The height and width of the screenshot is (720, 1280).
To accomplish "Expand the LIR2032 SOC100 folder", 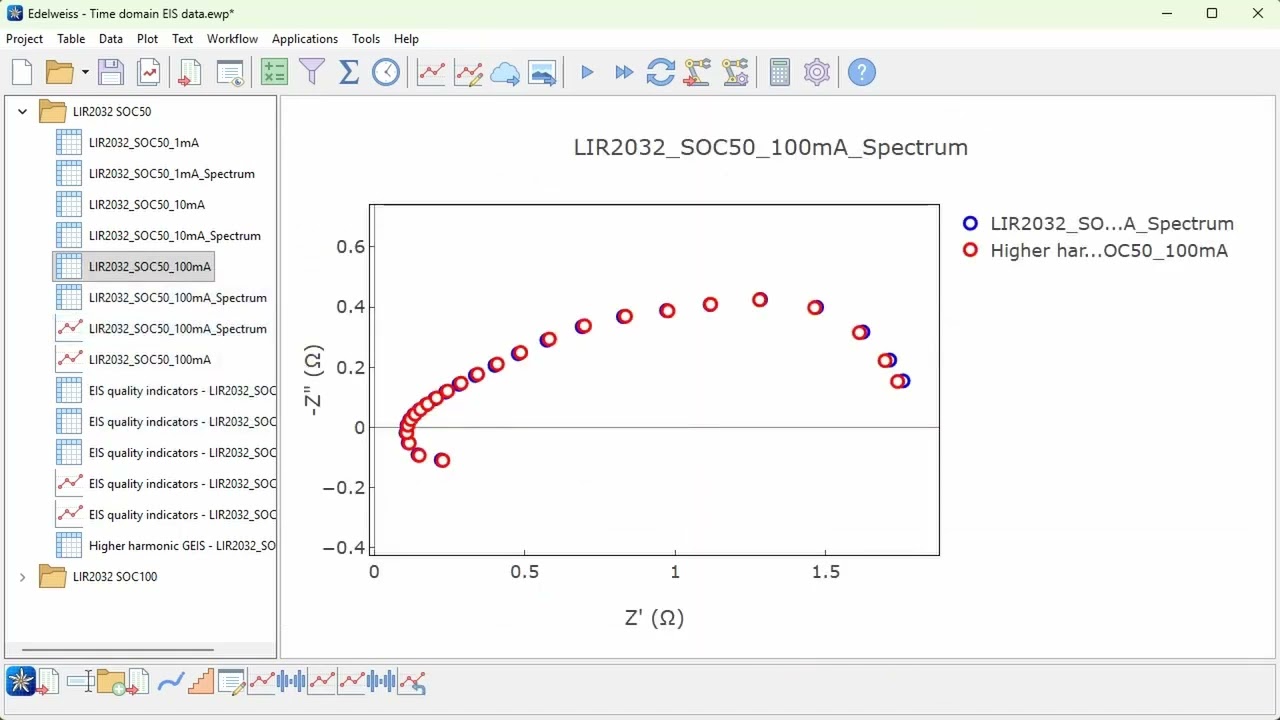I will click(22, 577).
